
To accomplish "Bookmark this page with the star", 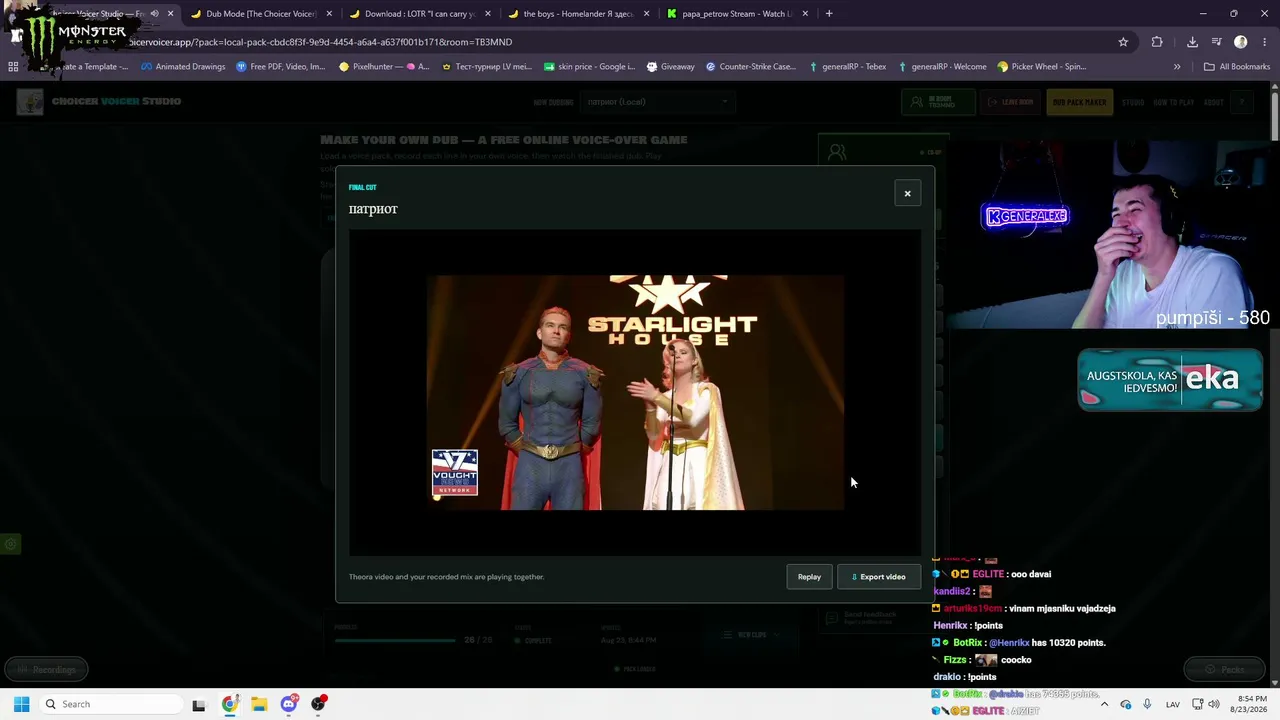I will pos(1123,42).
